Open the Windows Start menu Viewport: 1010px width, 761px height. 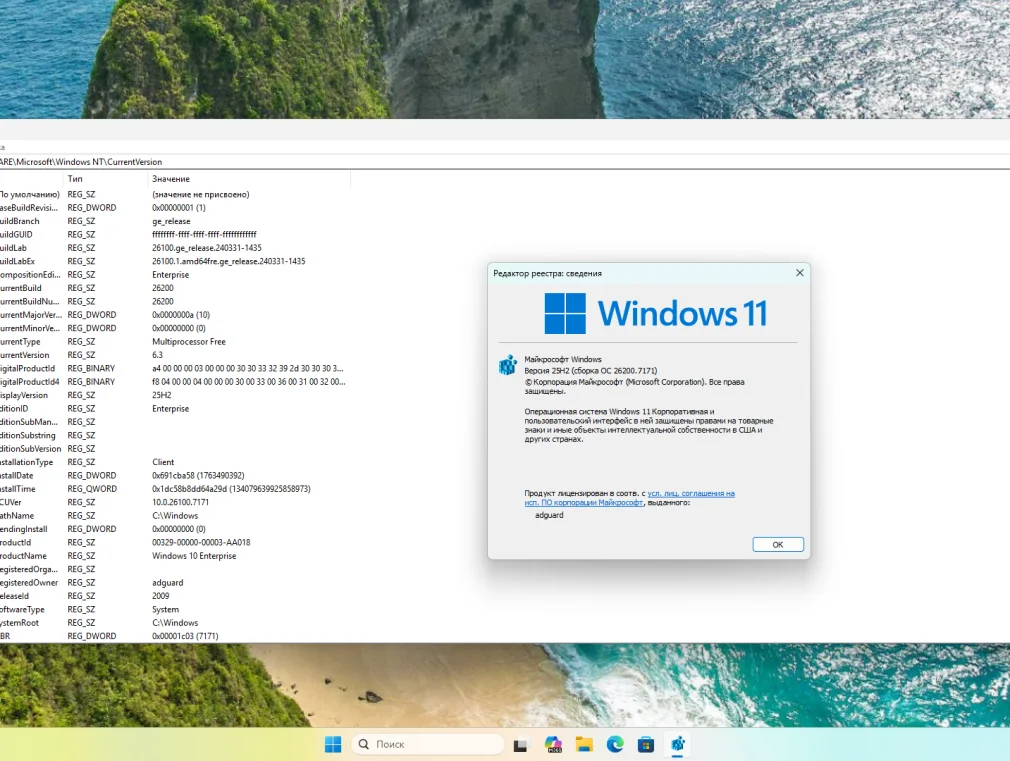pos(333,744)
